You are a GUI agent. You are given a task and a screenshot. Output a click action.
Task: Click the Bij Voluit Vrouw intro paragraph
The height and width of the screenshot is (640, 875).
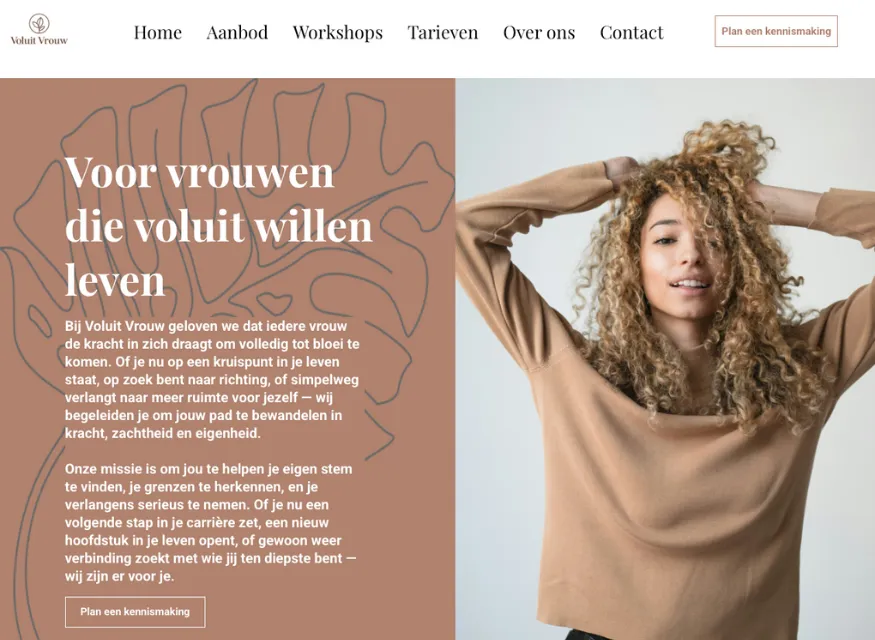click(212, 379)
